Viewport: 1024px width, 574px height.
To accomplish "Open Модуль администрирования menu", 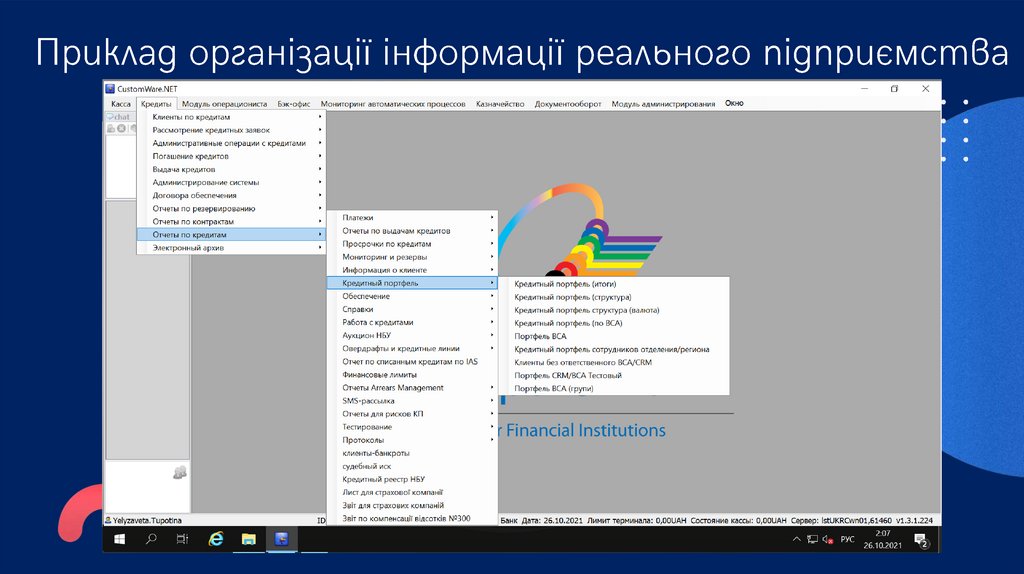I will click(663, 104).
